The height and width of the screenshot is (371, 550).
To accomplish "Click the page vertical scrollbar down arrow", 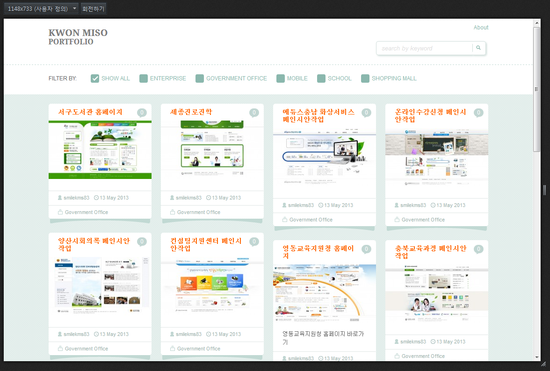I will click(x=537, y=357).
